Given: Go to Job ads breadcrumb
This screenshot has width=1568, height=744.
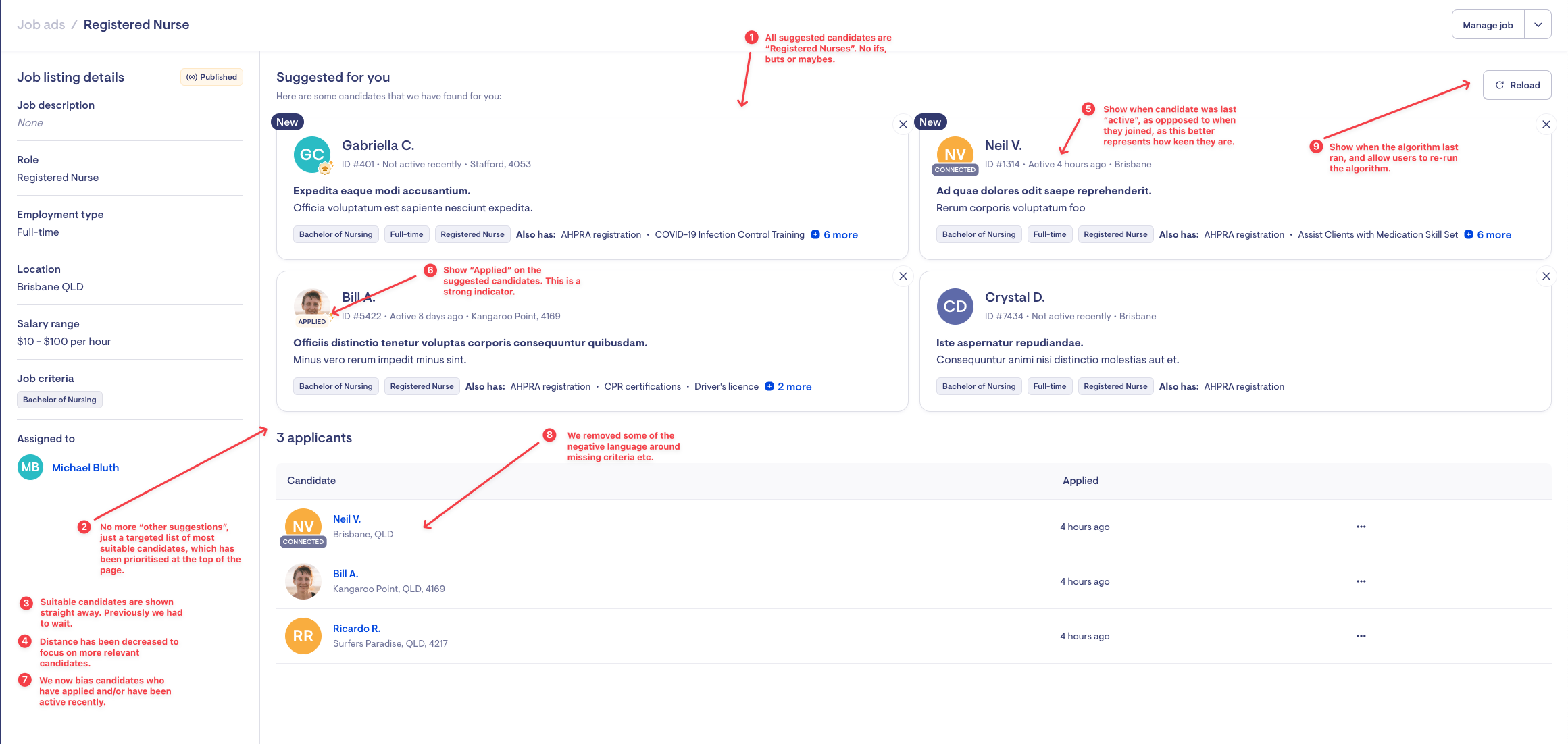Looking at the screenshot, I should [41, 25].
